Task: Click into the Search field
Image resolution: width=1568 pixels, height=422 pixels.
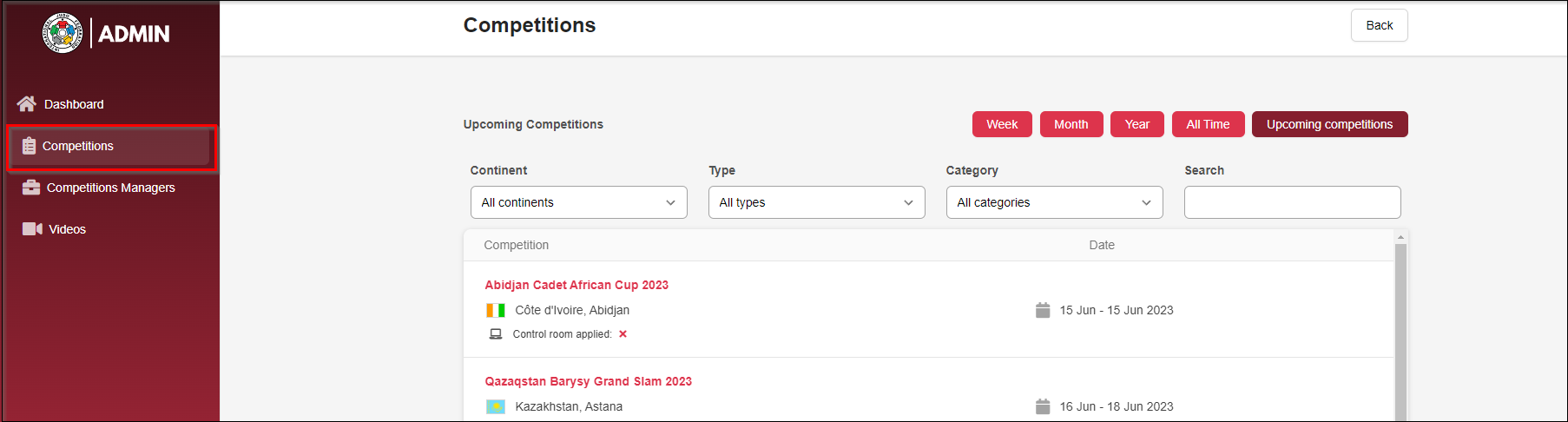Action: click(x=1292, y=202)
